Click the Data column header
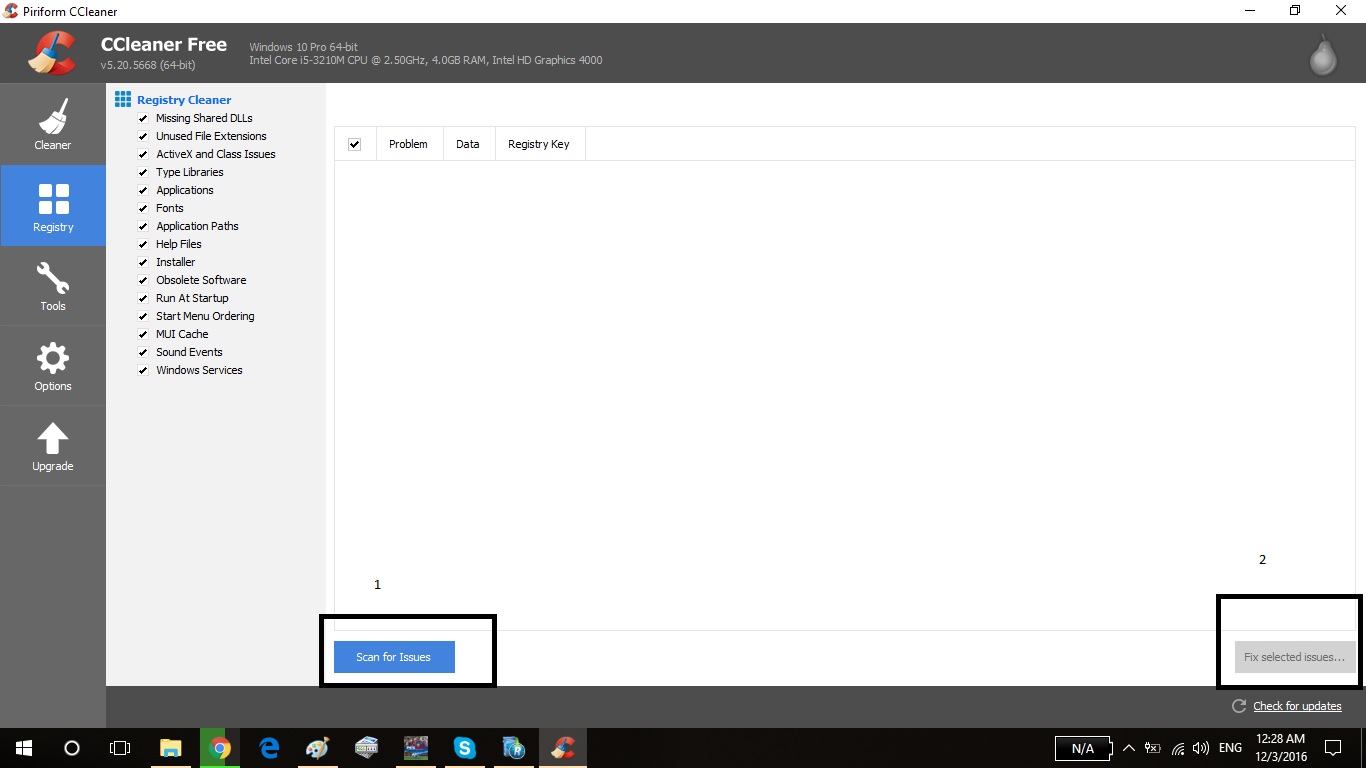 [468, 144]
